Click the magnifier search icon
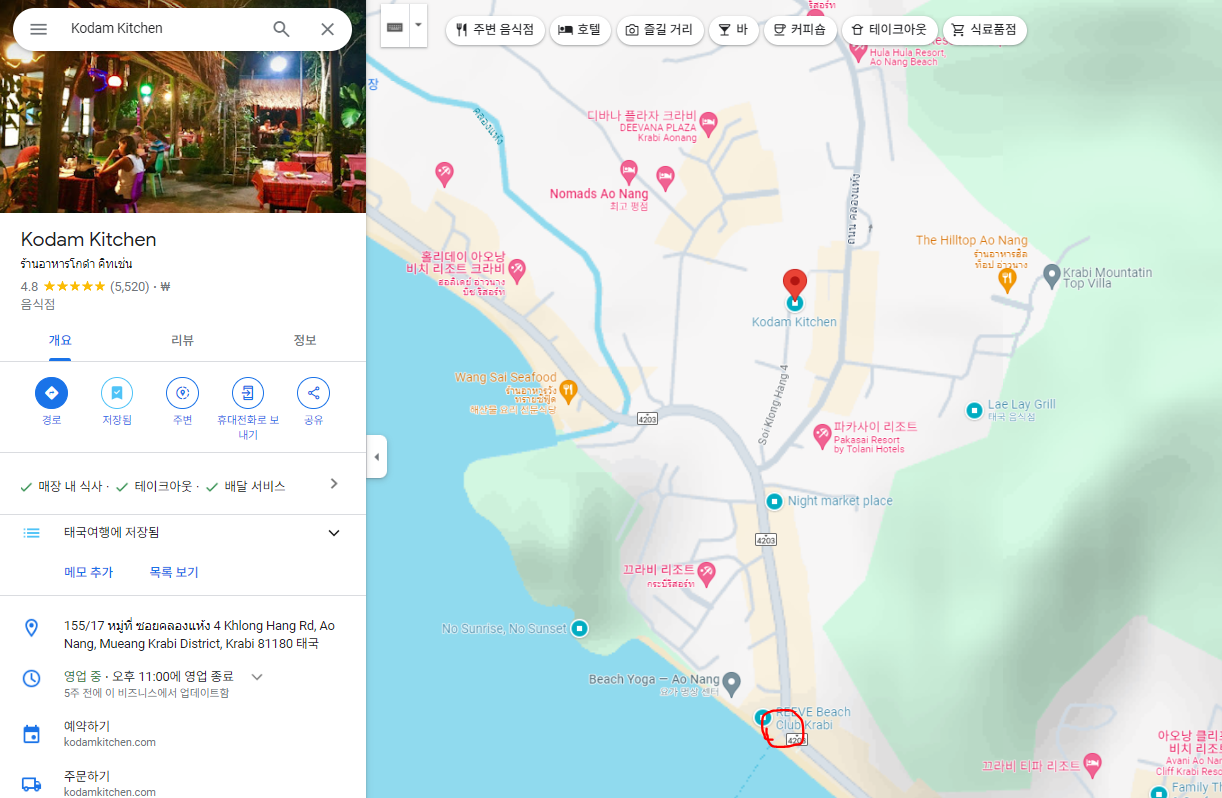Image resolution: width=1222 pixels, height=798 pixels. [x=282, y=29]
